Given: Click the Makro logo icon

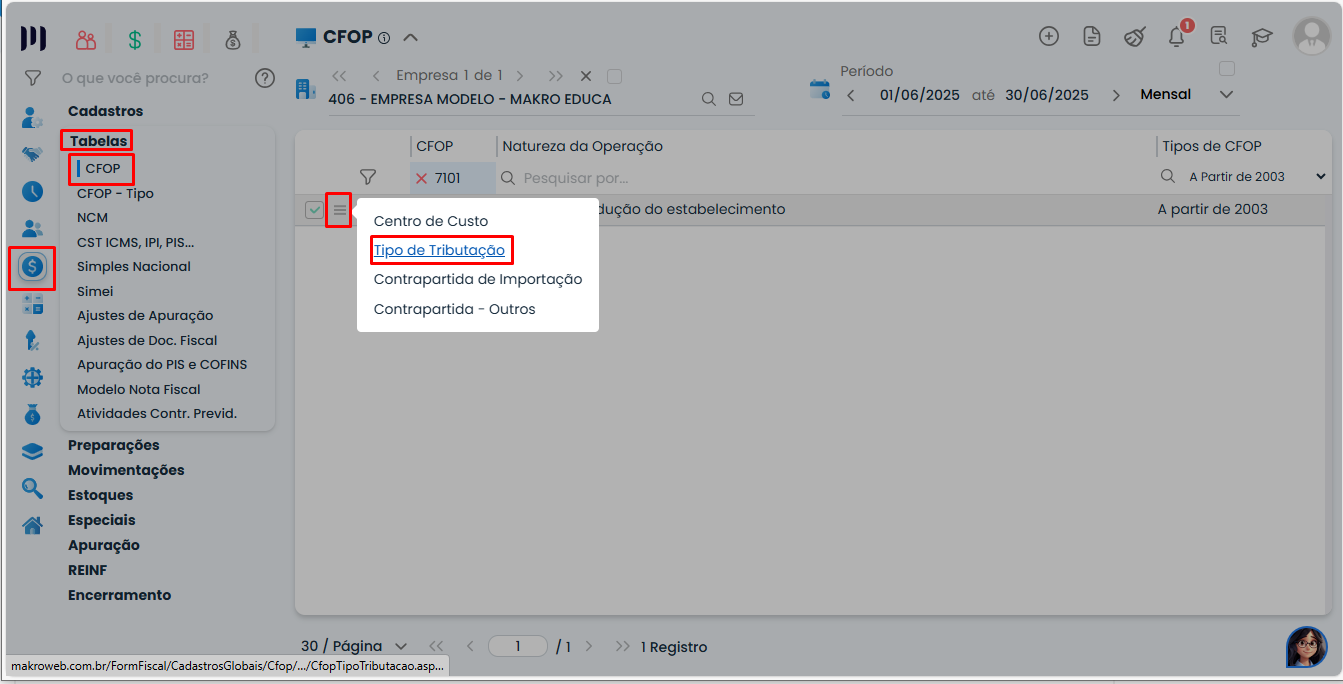Looking at the screenshot, I should [x=34, y=39].
